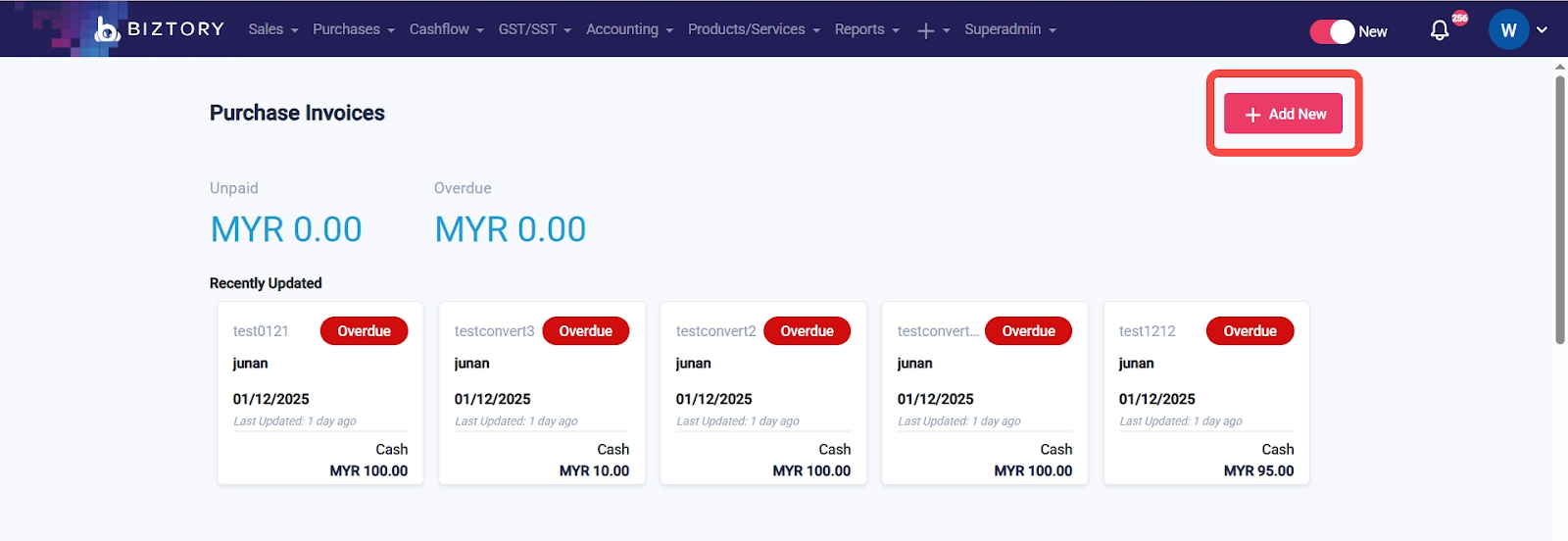
Task: Click the Overdue badge on testconvert2
Action: point(808,331)
